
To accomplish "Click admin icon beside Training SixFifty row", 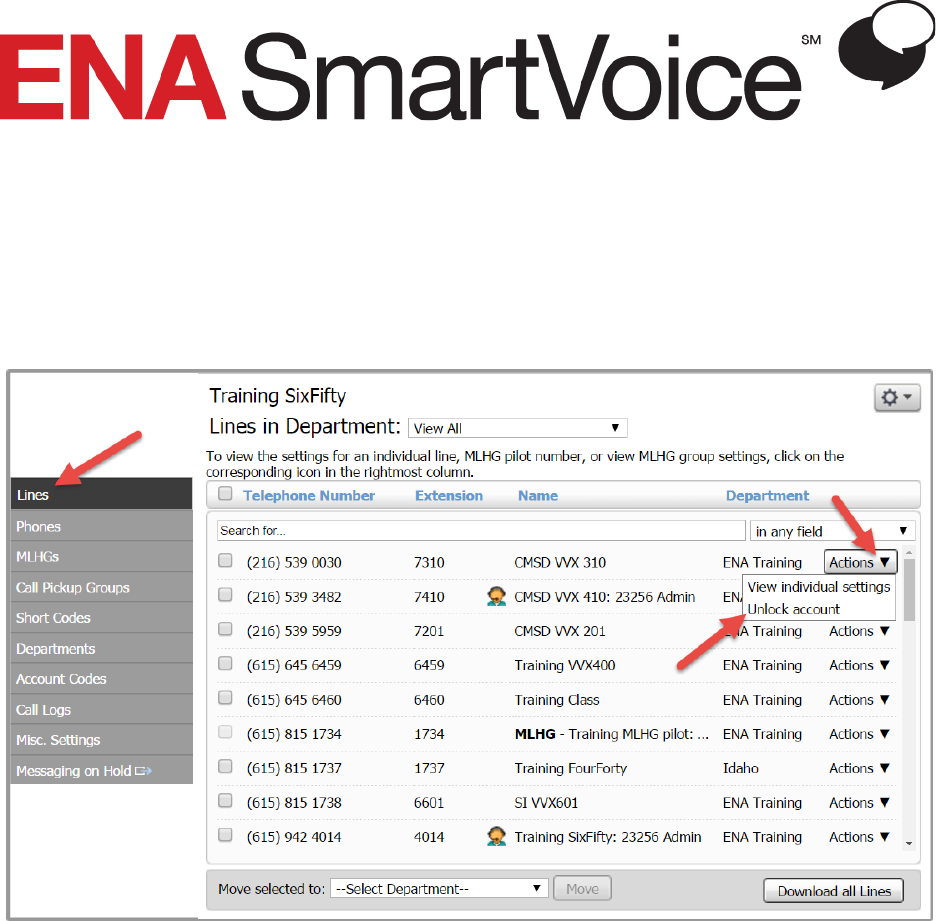I will pyautogui.click(x=496, y=836).
